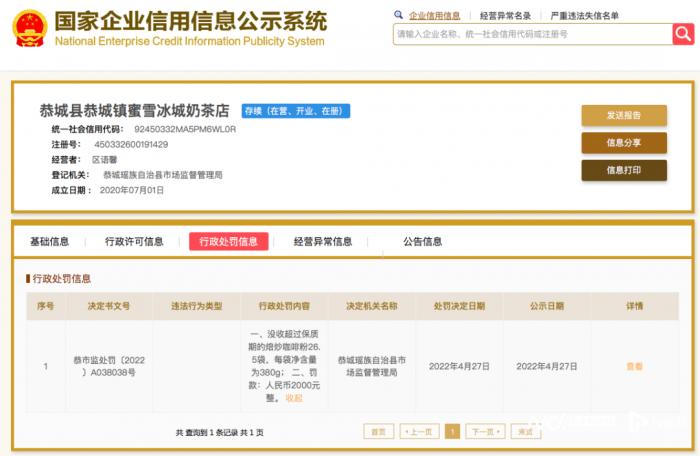Focus the enterprise name search input field
Viewport: 700px width, 456px height.
[533, 34]
